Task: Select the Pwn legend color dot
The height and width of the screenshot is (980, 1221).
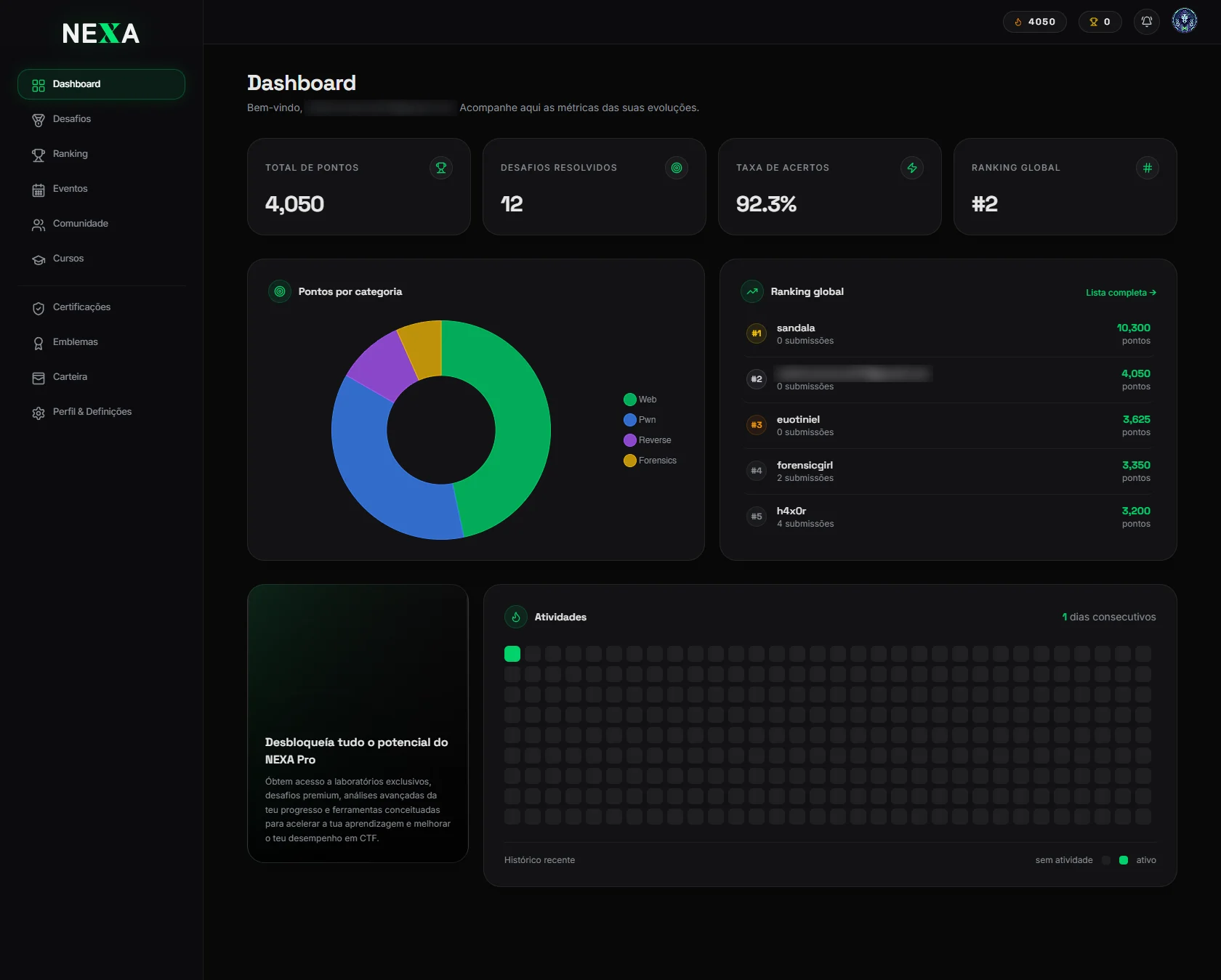Action: pyautogui.click(x=630, y=420)
